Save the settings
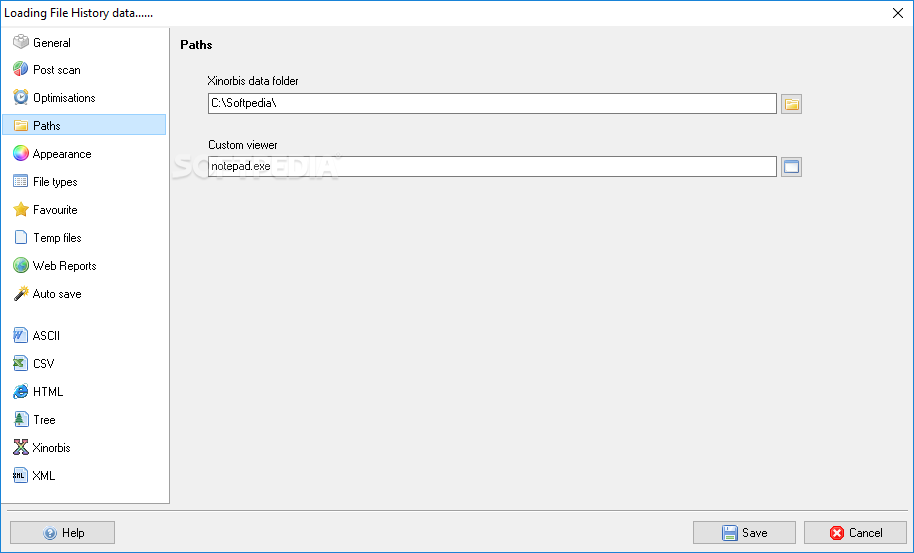914x553 pixels. pyautogui.click(x=744, y=533)
